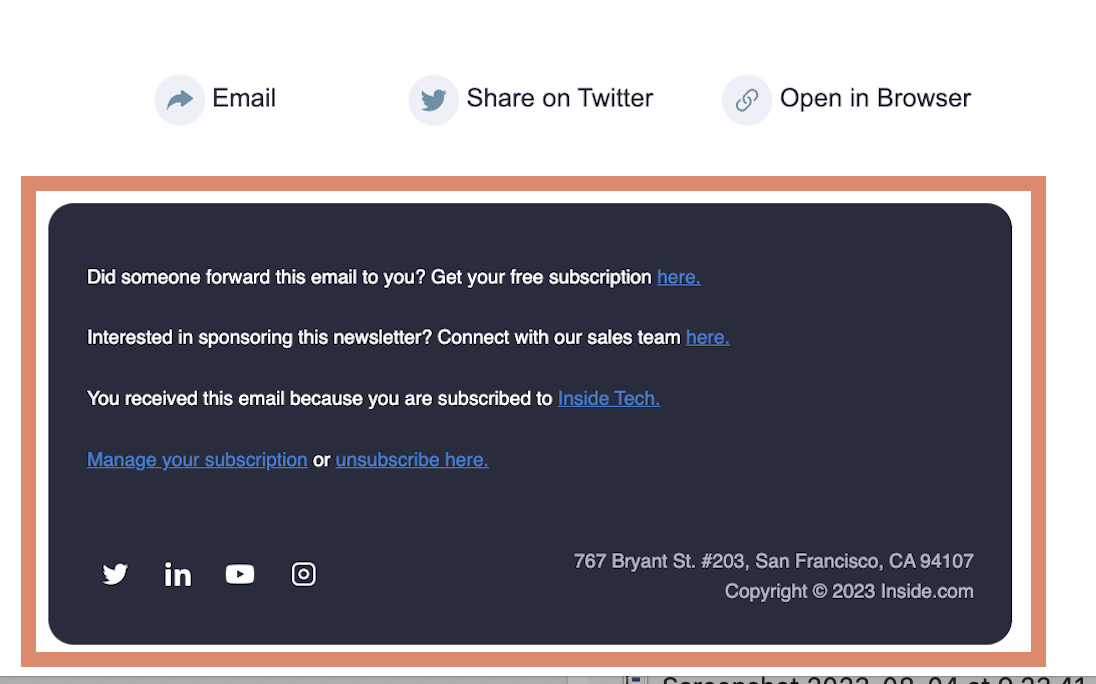Viewport: 1096px width, 684px height.
Task: Click the "Share on Twitter" text
Action: pyautogui.click(x=560, y=98)
